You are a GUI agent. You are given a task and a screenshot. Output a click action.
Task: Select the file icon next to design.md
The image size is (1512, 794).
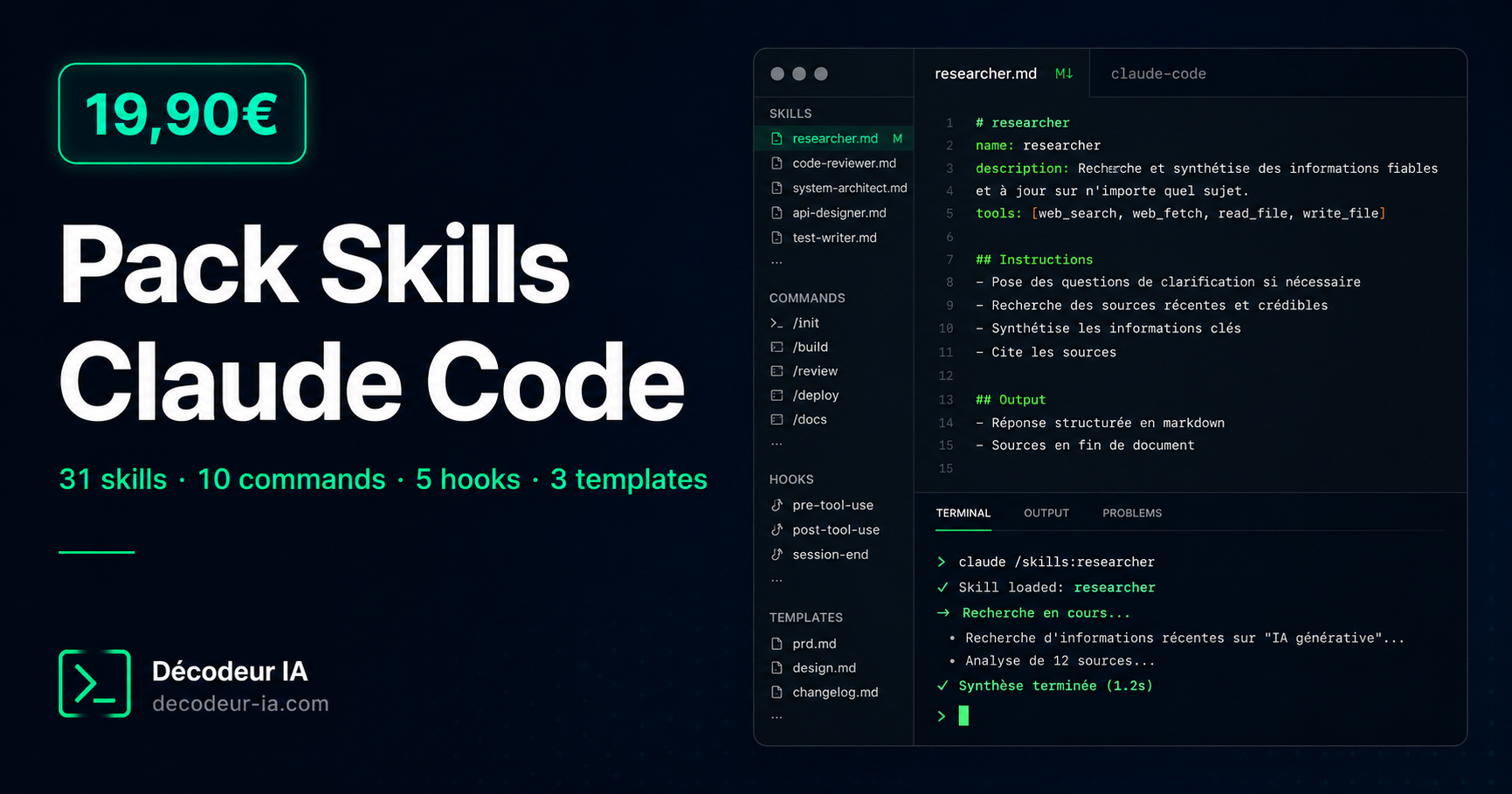pos(777,668)
